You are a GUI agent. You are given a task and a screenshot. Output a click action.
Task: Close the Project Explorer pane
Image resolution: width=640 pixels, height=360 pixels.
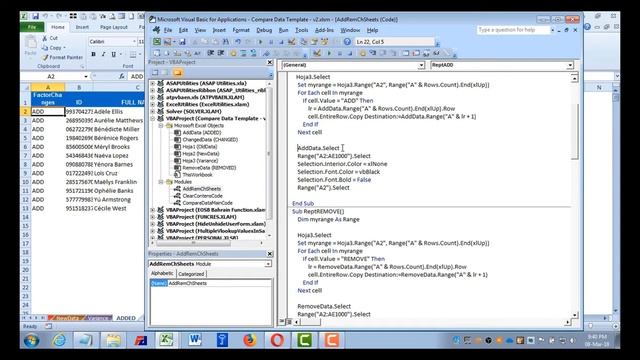click(x=269, y=62)
